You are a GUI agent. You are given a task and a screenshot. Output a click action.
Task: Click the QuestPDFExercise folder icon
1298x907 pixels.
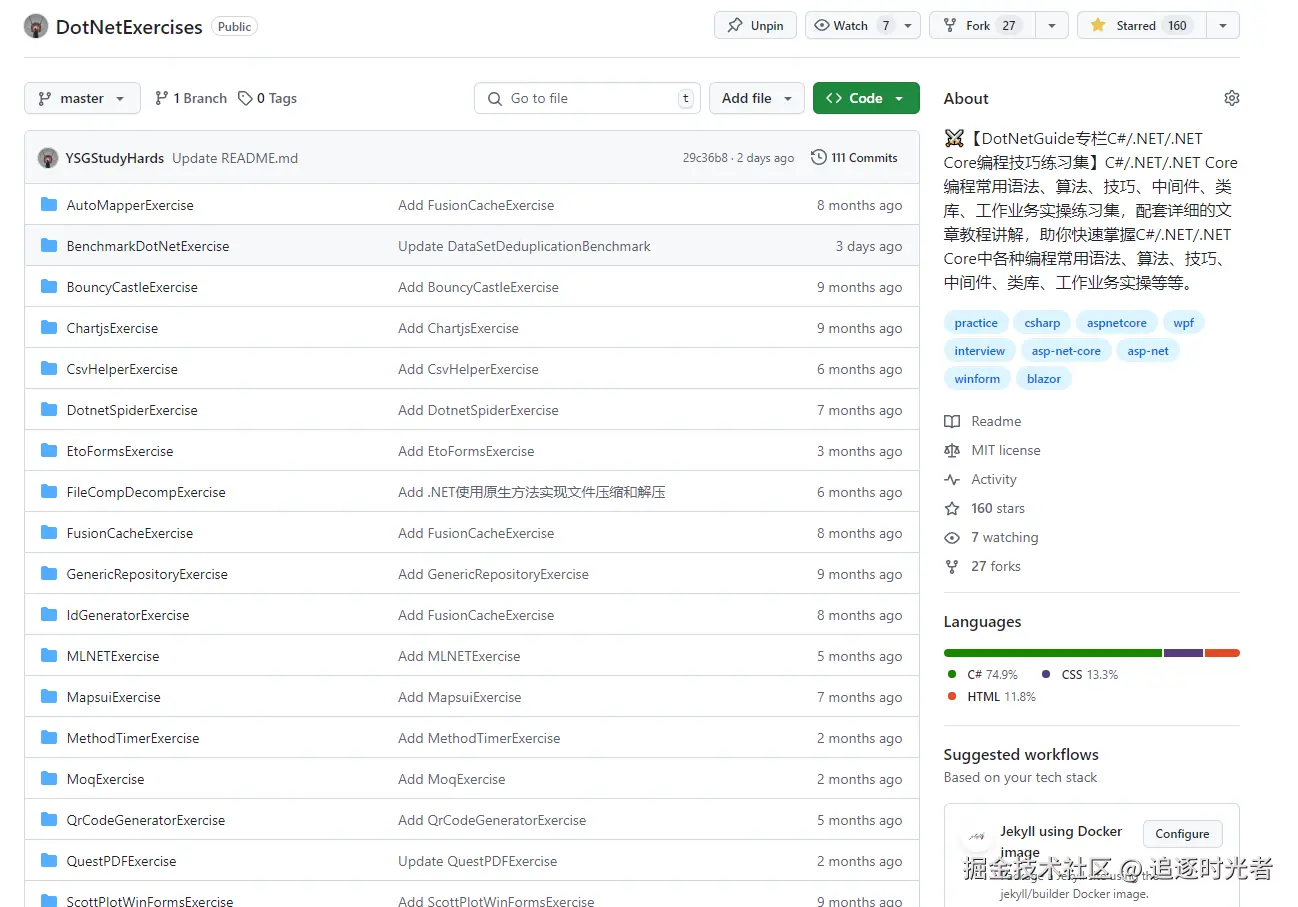[49, 861]
